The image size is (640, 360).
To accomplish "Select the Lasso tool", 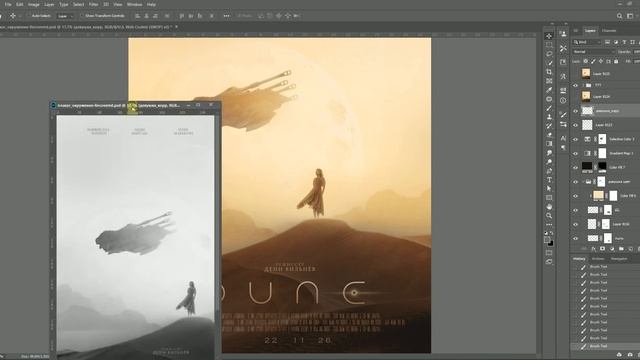I will point(549,54).
